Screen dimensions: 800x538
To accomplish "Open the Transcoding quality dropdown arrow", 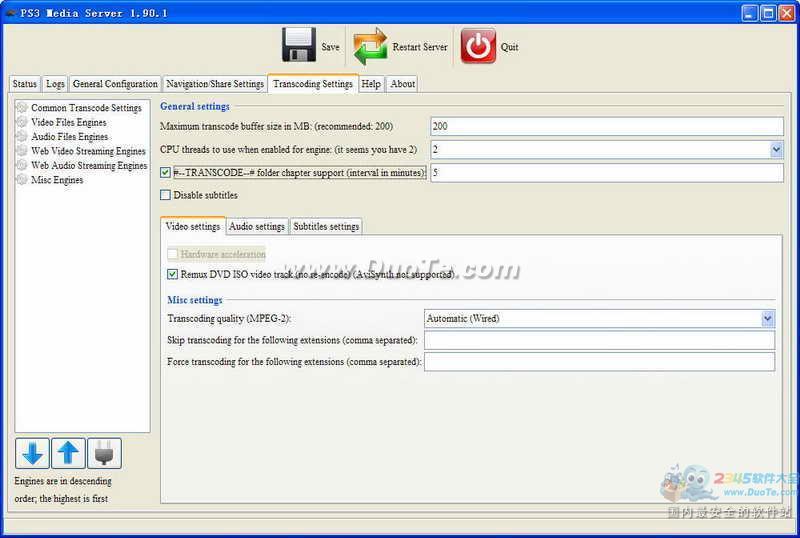I will (x=768, y=319).
